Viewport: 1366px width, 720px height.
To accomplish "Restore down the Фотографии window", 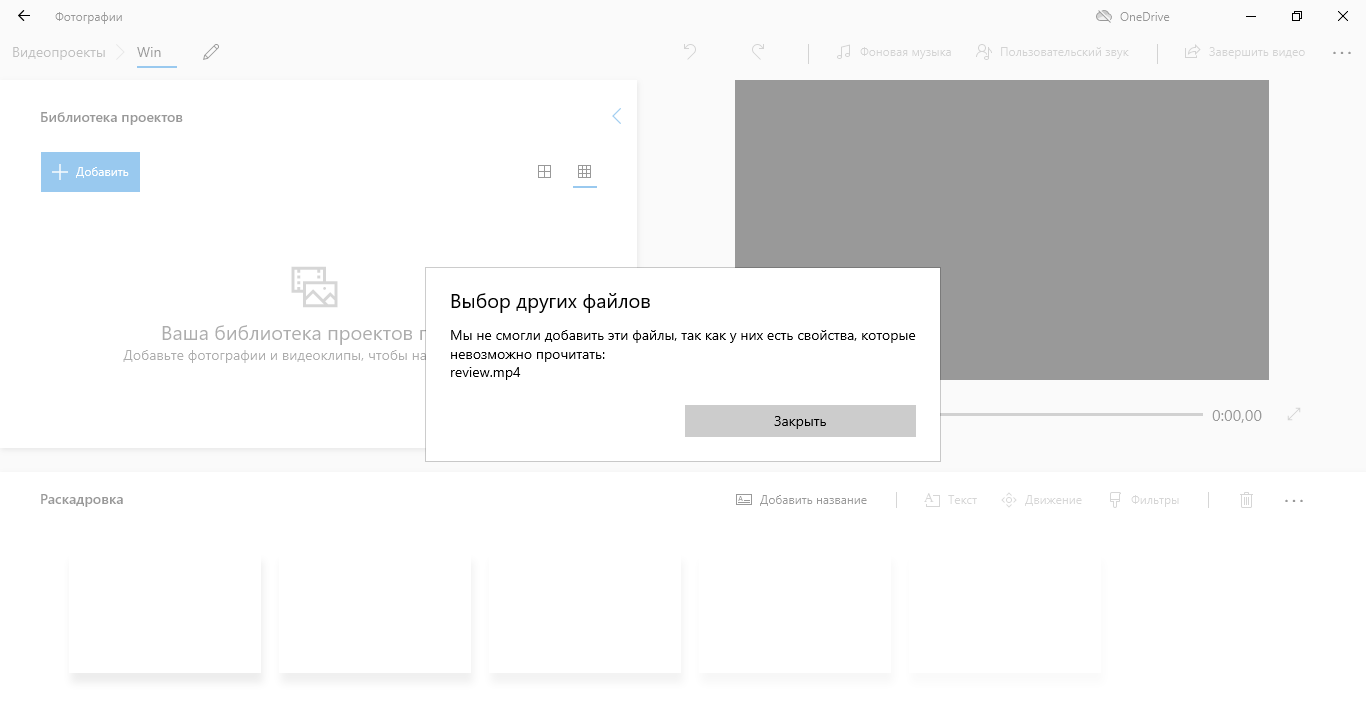I will 1297,17.
